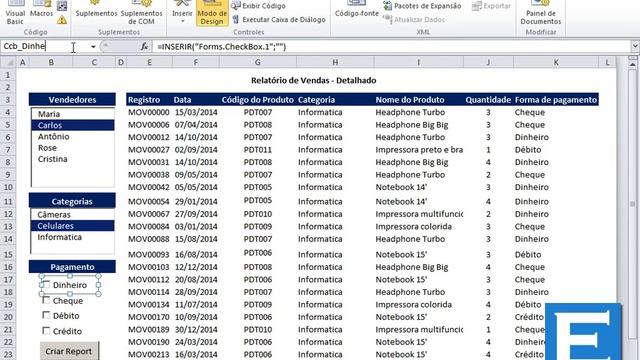Click date 12/12/2014
The height and width of the screenshot is (360, 640).
(x=196, y=267)
